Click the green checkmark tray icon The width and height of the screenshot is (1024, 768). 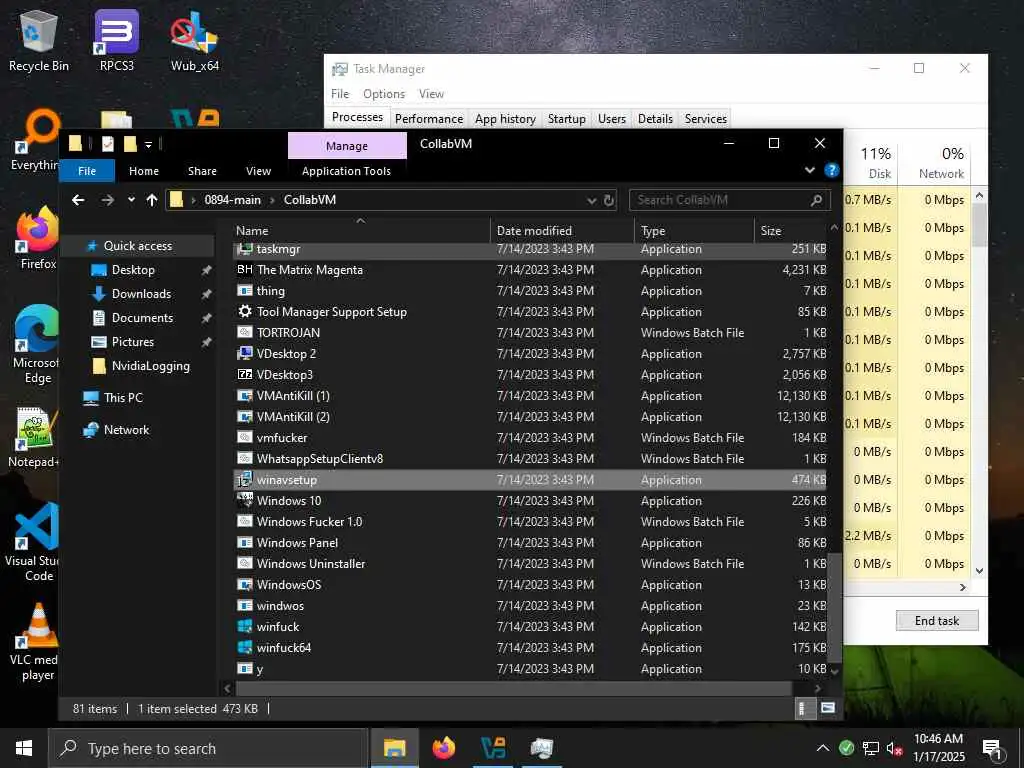pos(846,748)
